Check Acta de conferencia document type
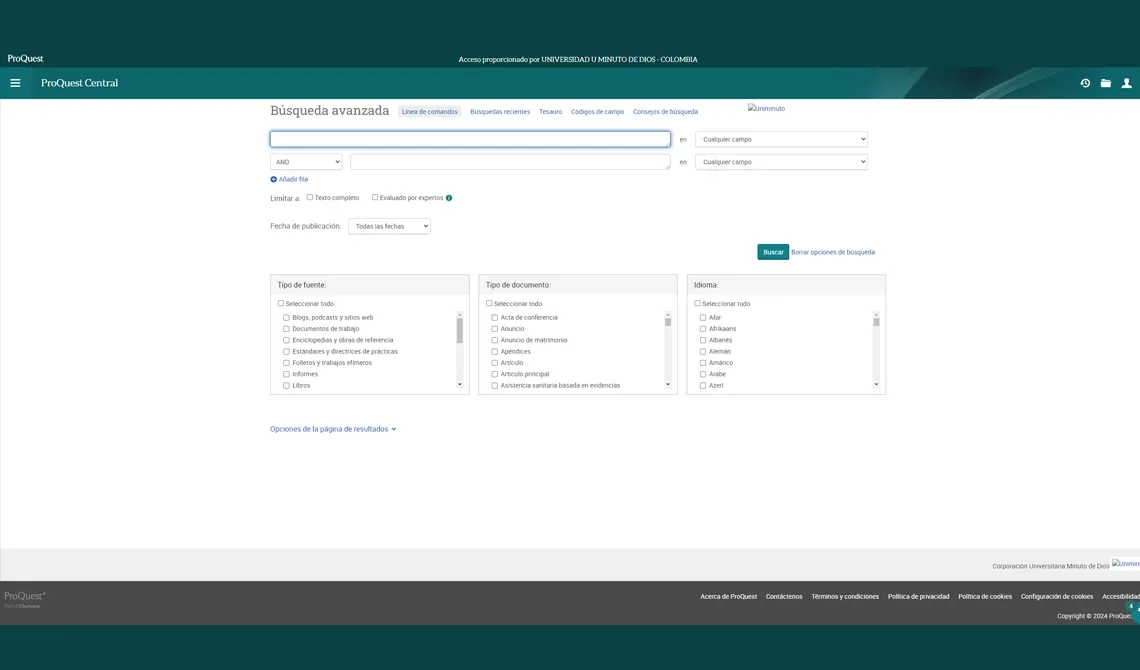This screenshot has width=1140, height=670. (495, 318)
